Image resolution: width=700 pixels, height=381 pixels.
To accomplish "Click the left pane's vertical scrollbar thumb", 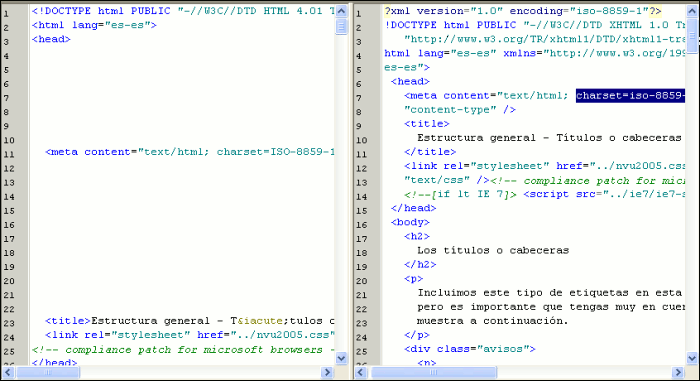I will click(341, 26).
